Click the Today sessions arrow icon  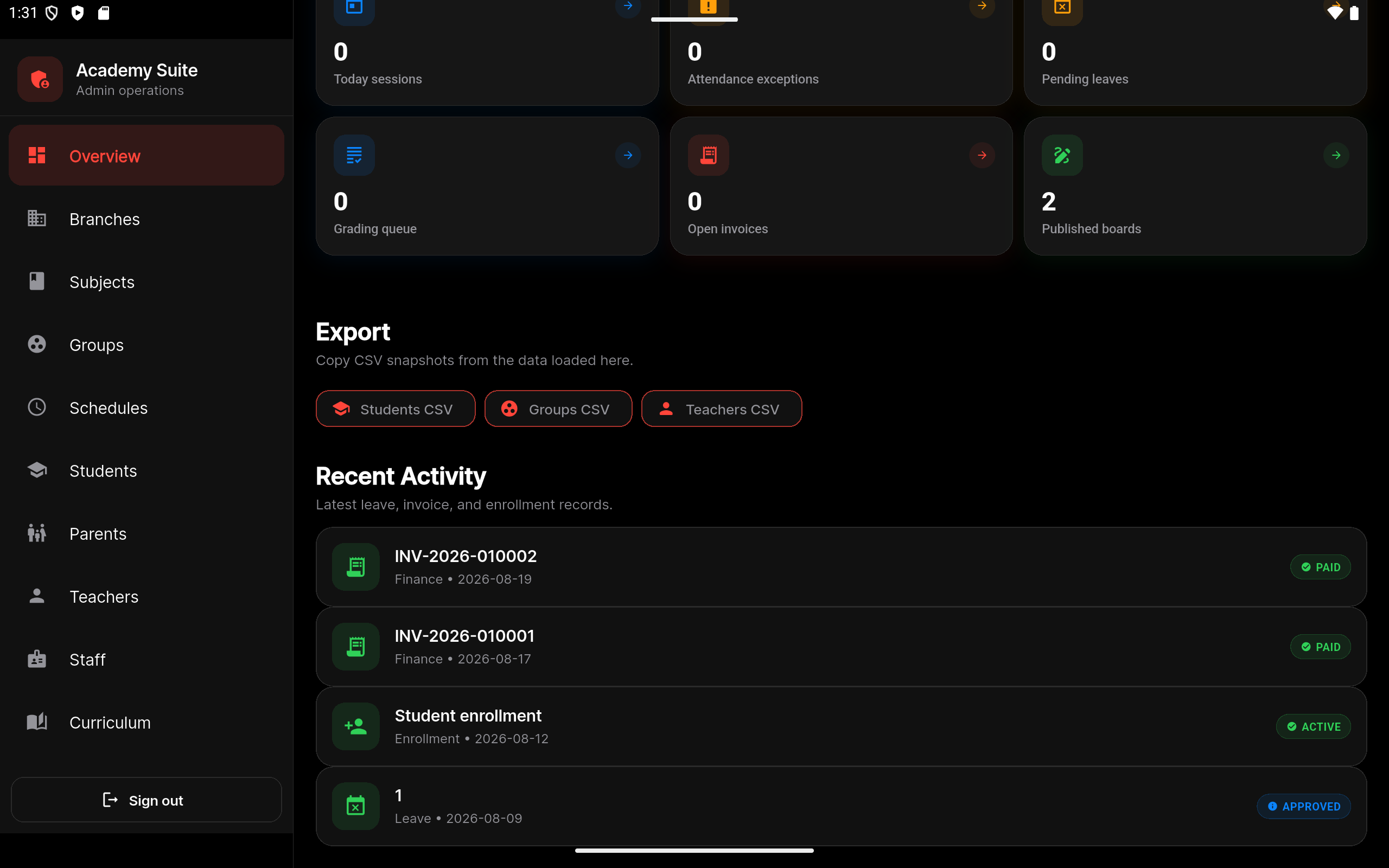[628, 7]
